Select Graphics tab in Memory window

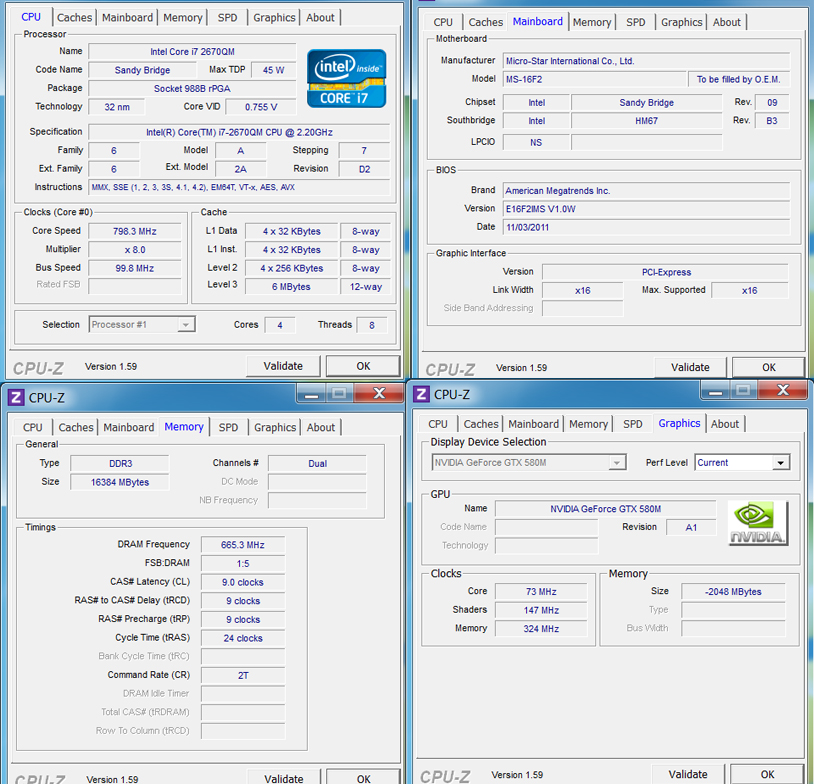click(275, 427)
